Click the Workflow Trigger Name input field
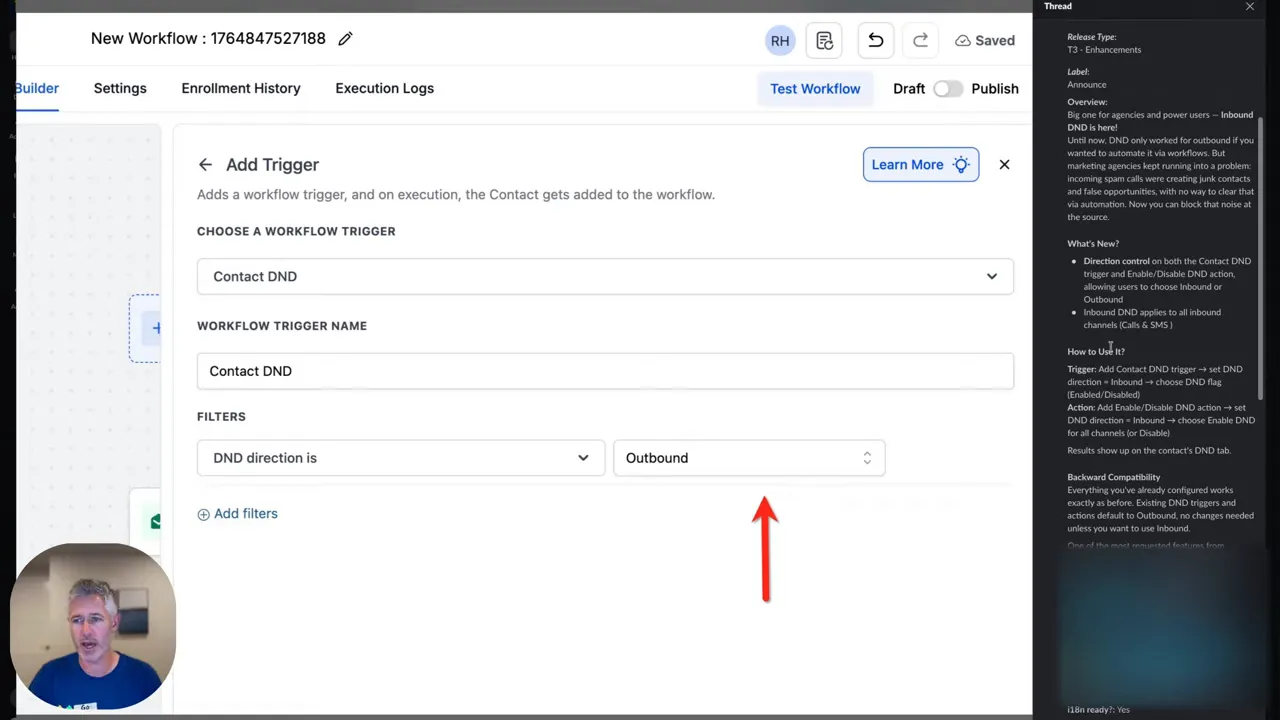Image resolution: width=1280 pixels, height=720 pixels. [x=605, y=371]
